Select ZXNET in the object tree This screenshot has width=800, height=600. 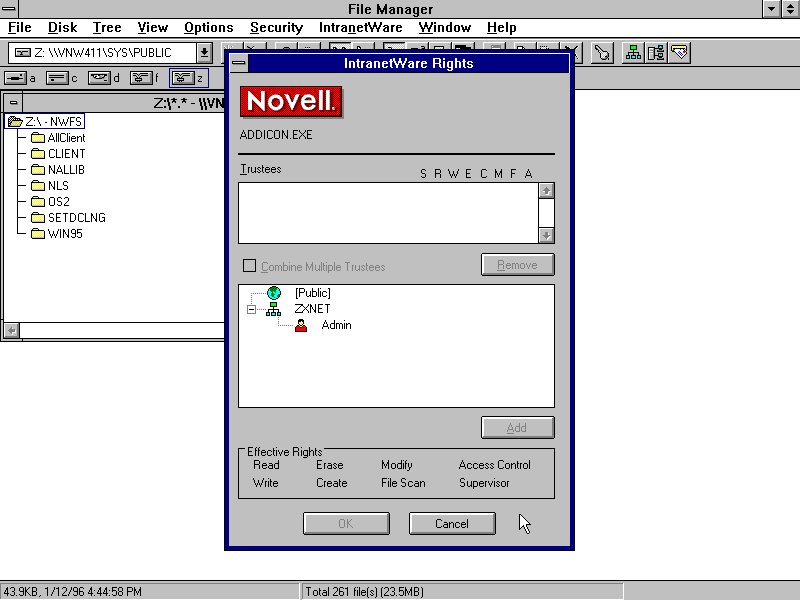pos(312,309)
